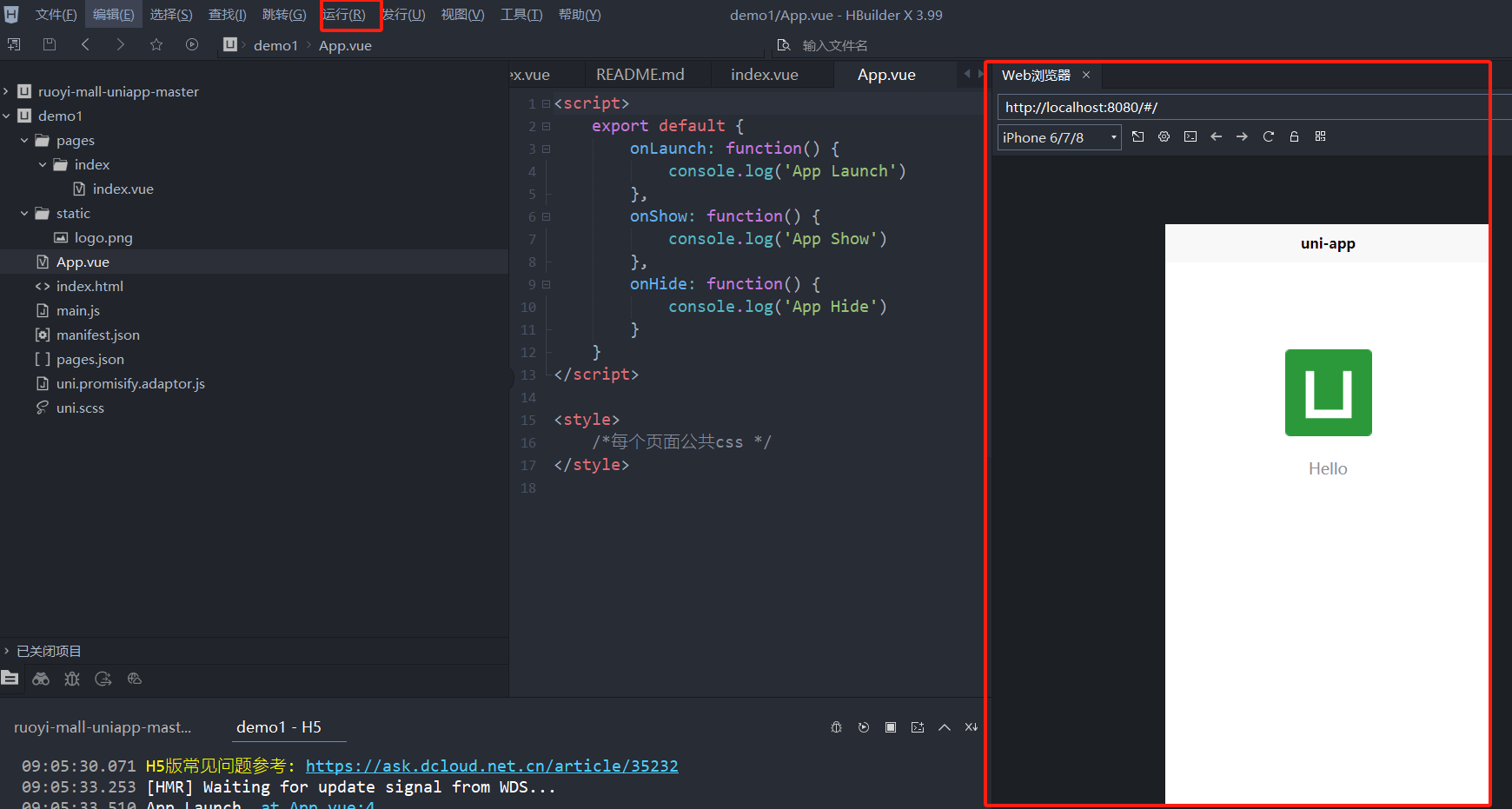Open the 发行(U) menu
Image resolution: width=1512 pixels, height=809 pixels.
click(404, 15)
